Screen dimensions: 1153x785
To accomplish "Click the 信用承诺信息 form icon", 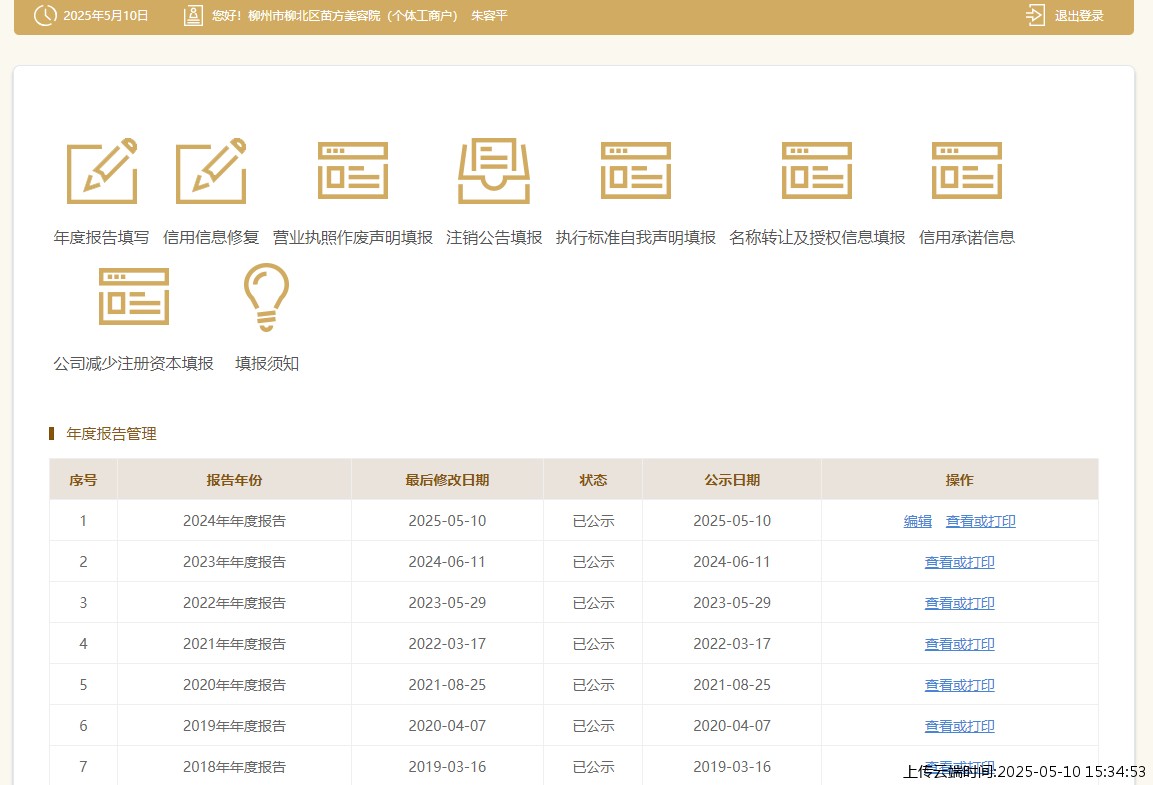I will pyautogui.click(x=967, y=171).
